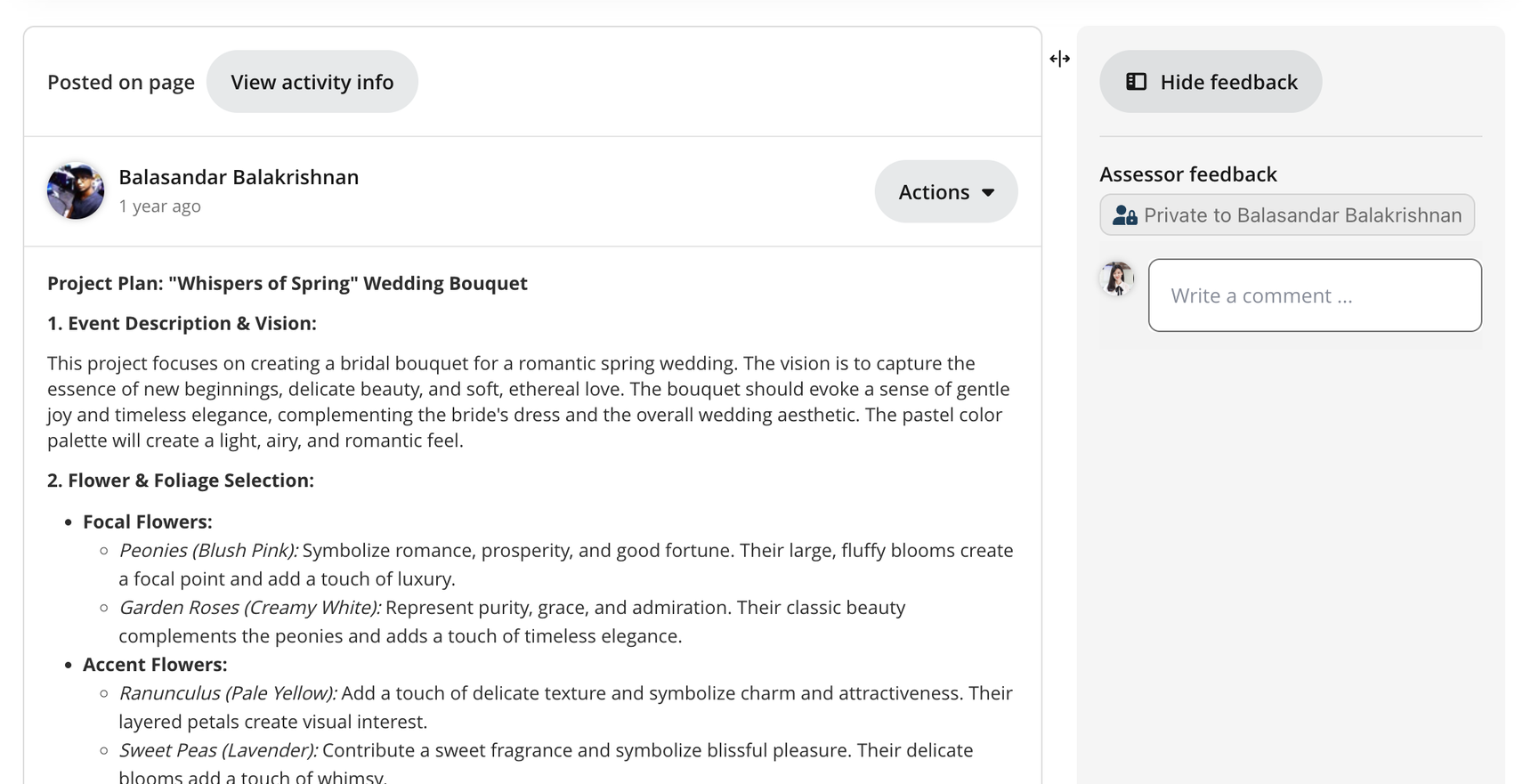This screenshot has height=784, width=1531.
Task: Click the panel resize handle icon
Action: tap(1059, 59)
